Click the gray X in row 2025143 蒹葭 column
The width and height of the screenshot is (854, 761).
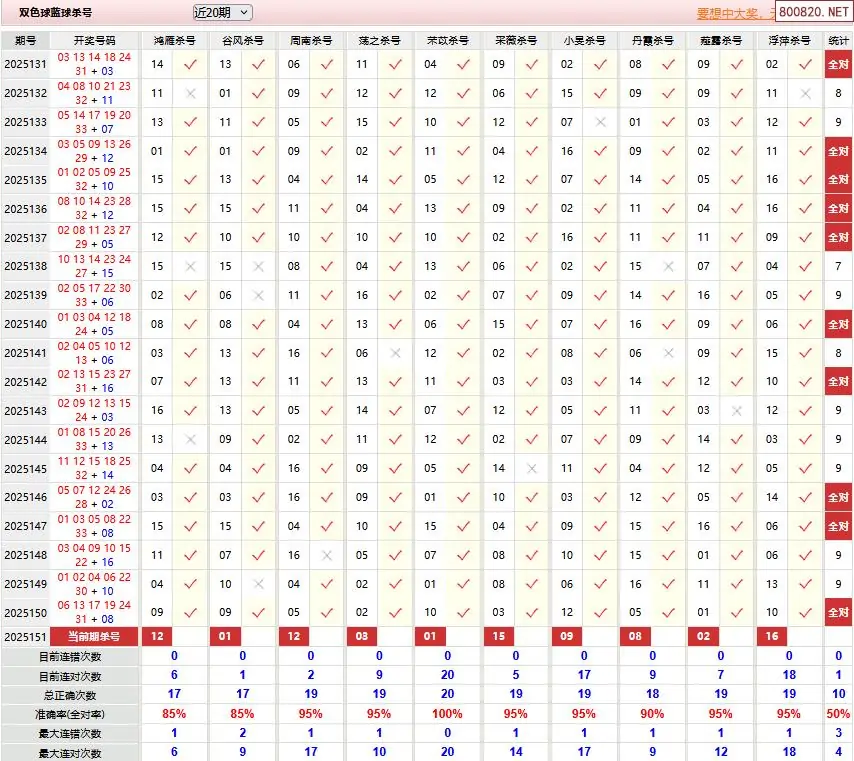click(x=737, y=411)
